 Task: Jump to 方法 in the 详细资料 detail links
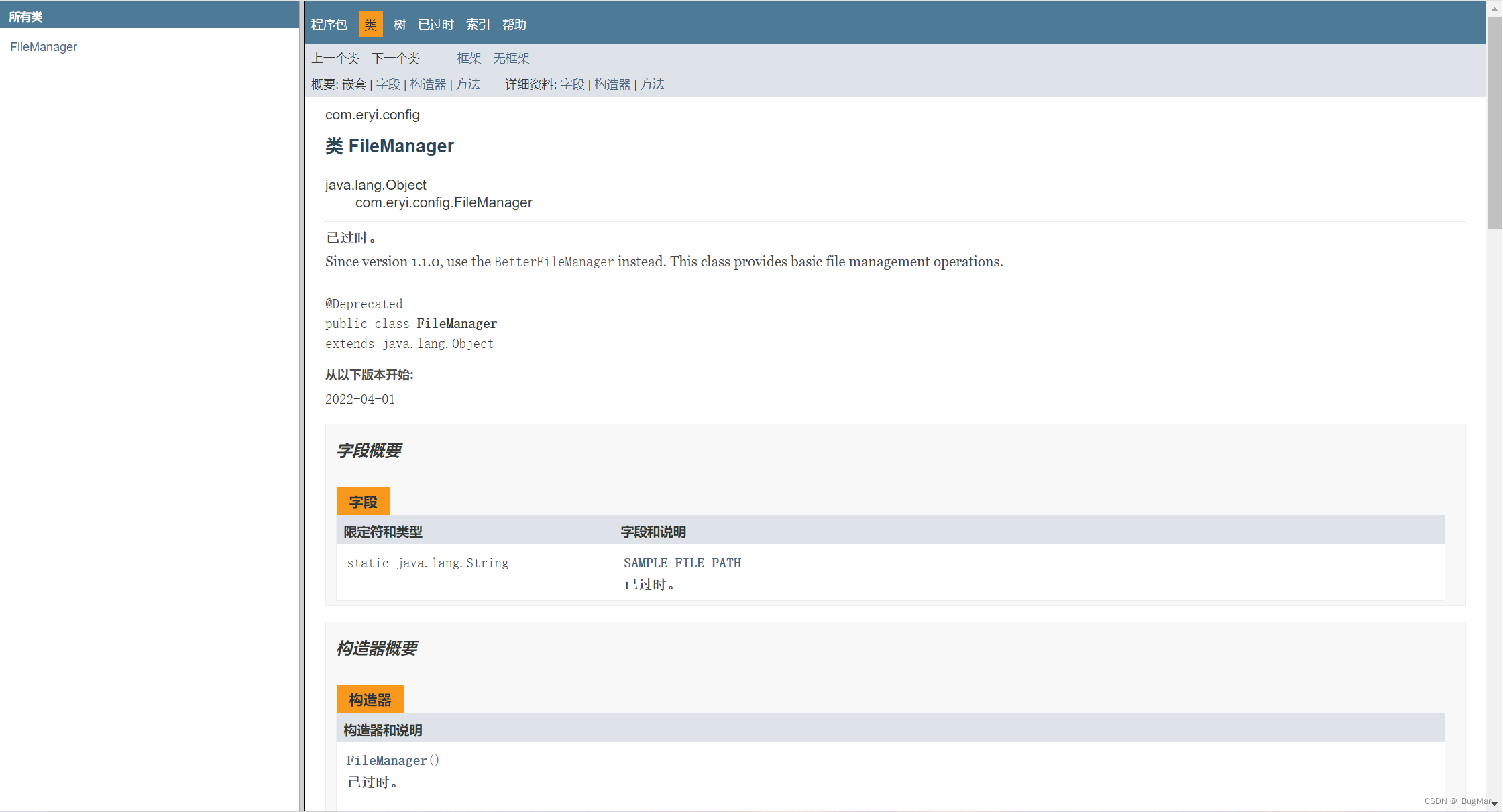point(652,84)
